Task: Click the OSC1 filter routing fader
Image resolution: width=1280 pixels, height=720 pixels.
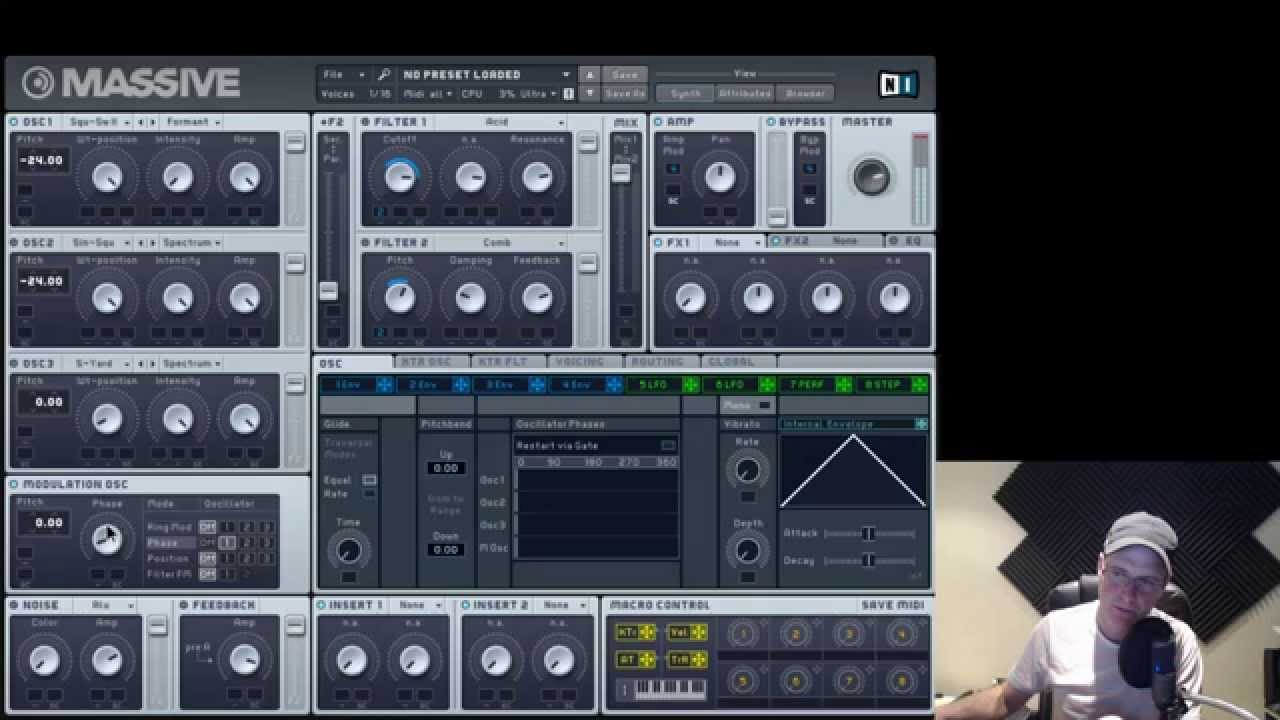Action: [294, 143]
